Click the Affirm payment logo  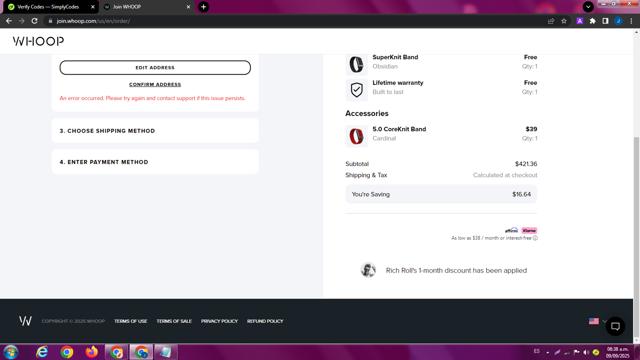[x=511, y=231]
